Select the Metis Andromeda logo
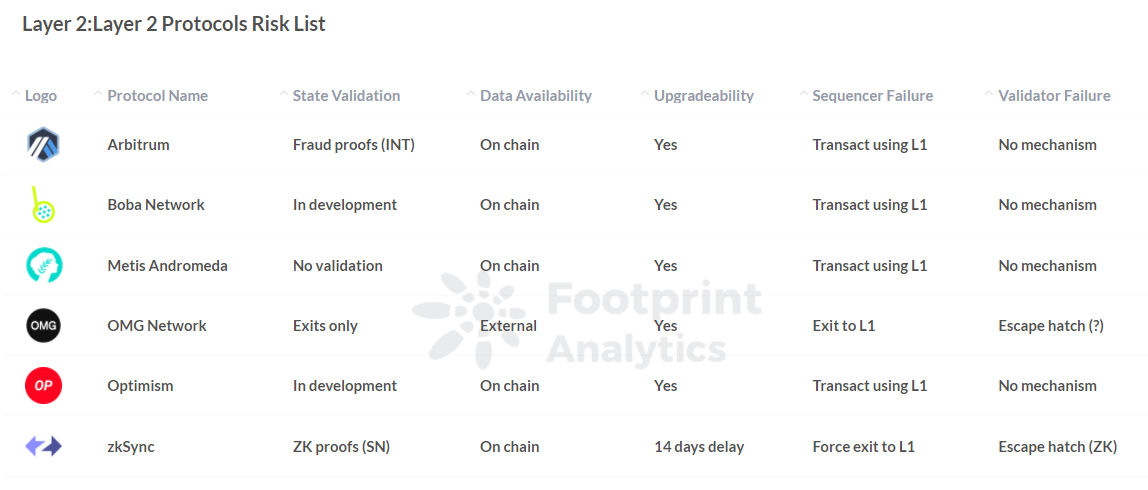Viewport: 1148px width, 490px height. [43, 265]
